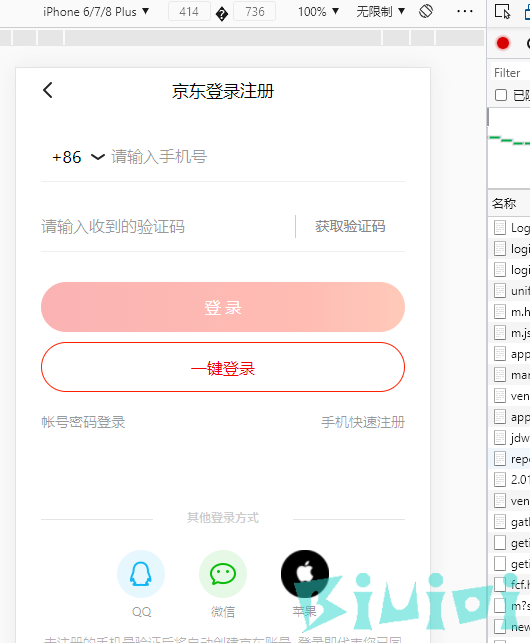Activate the inspect element picker icon

[x=503, y=11]
